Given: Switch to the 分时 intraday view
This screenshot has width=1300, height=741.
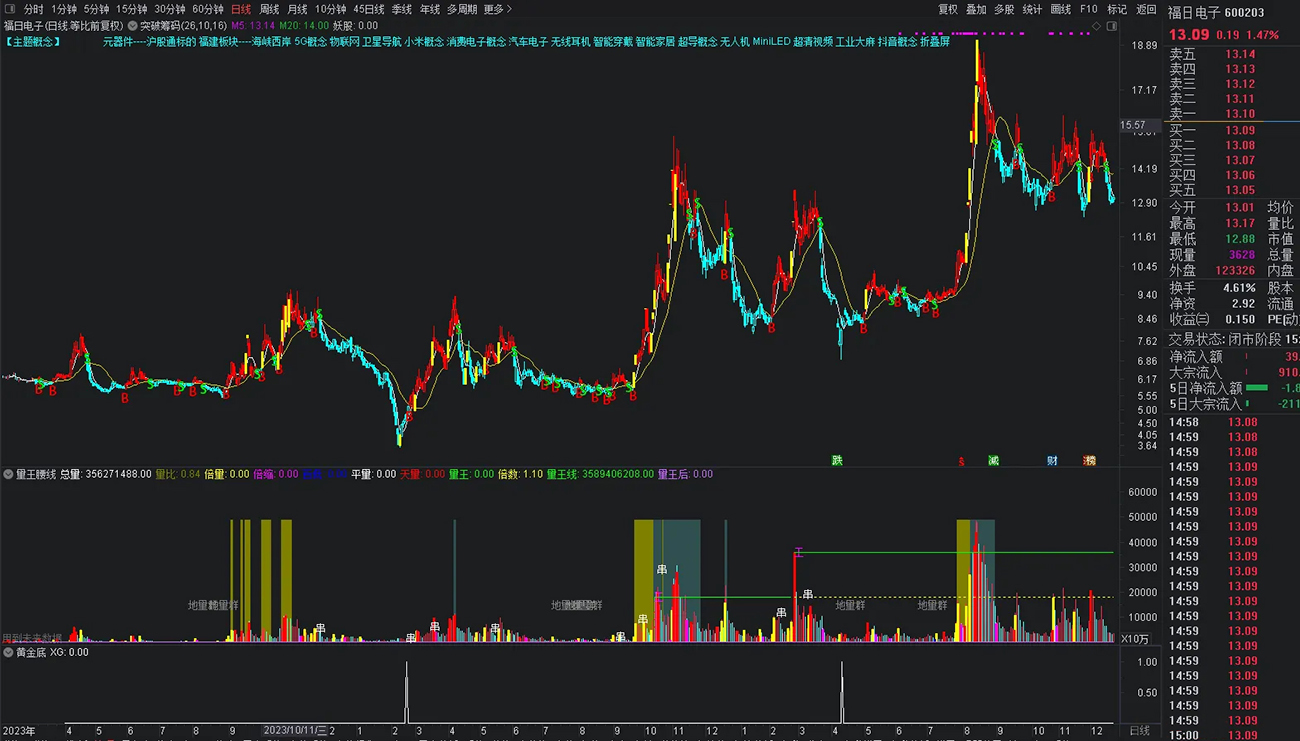Looking at the screenshot, I should click(x=34, y=9).
